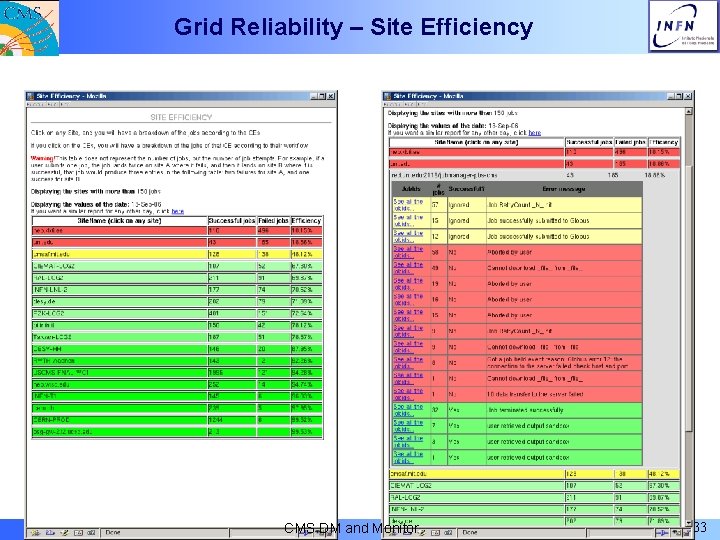Click 'SiteName (click on any site)' header in left window

click(x=119, y=221)
